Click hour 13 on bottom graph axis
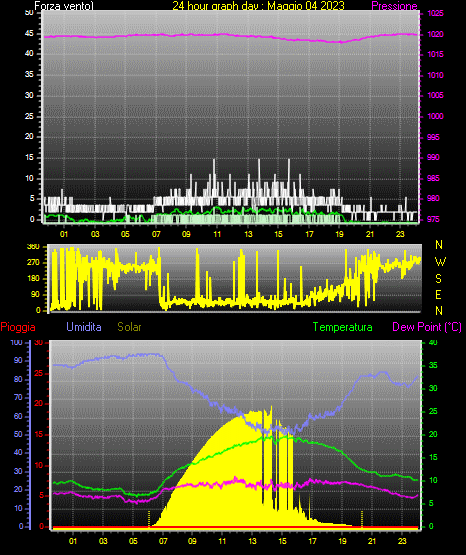The image size is (466, 555). [252, 541]
